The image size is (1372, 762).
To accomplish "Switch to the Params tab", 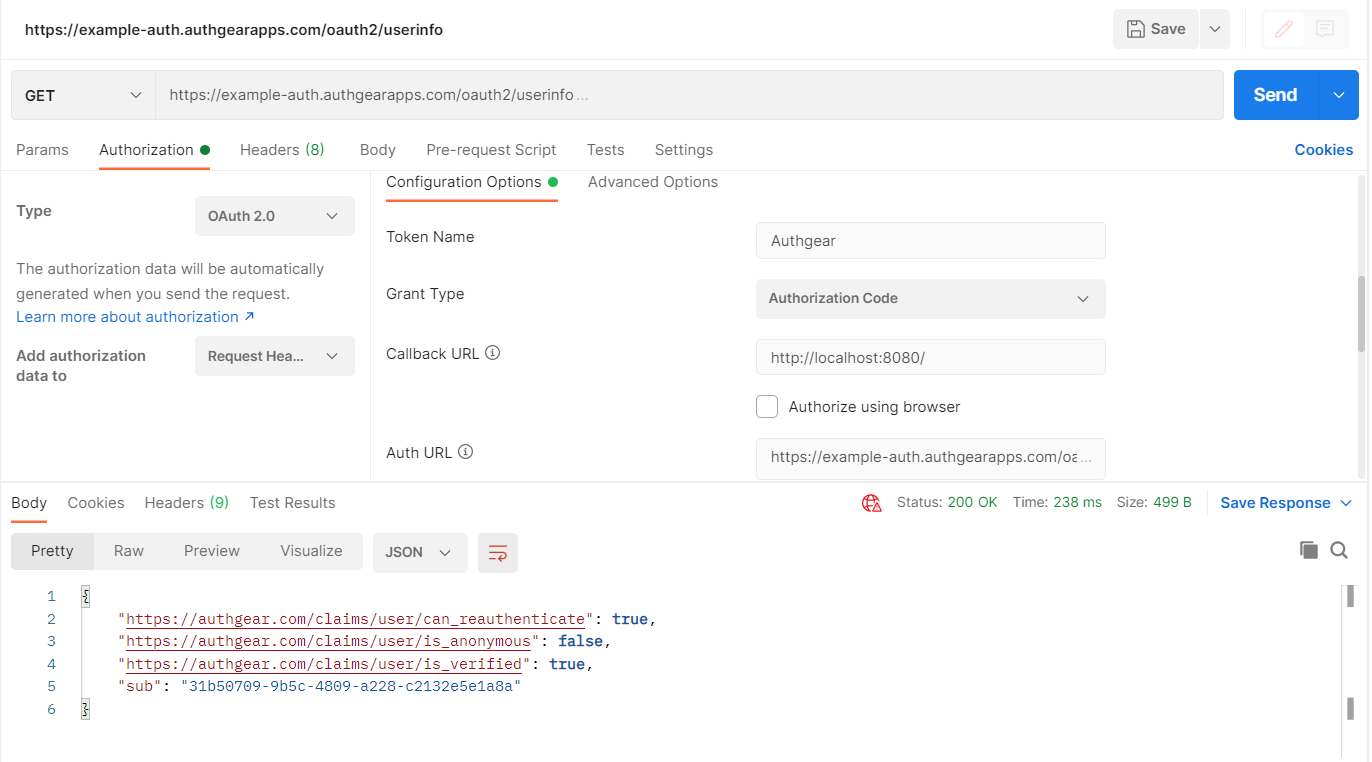I will (42, 150).
